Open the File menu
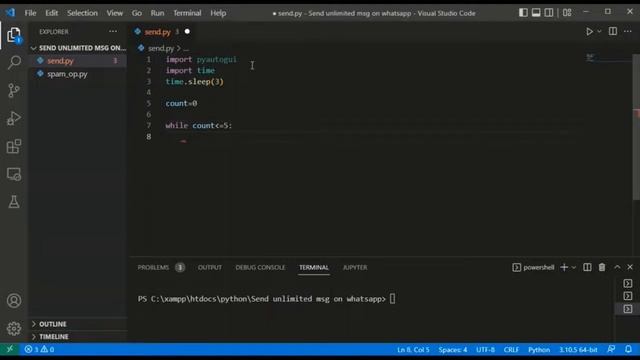 pyautogui.click(x=30, y=13)
